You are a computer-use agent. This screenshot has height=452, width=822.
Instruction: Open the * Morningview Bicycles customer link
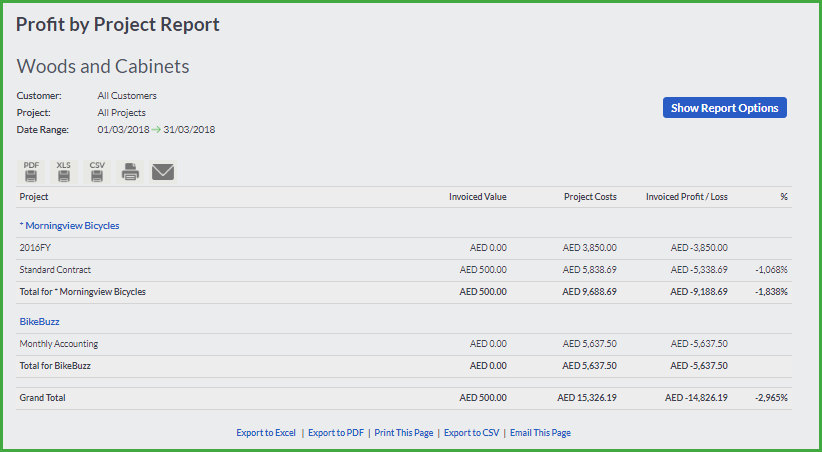pyautogui.click(x=69, y=225)
